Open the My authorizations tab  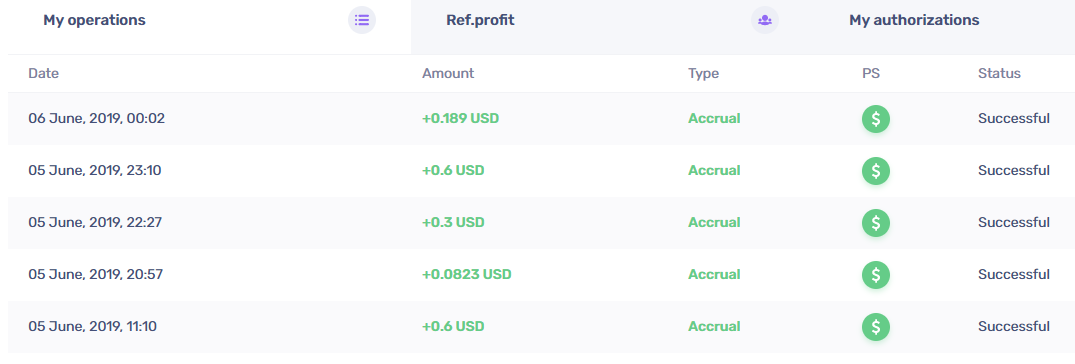click(914, 21)
